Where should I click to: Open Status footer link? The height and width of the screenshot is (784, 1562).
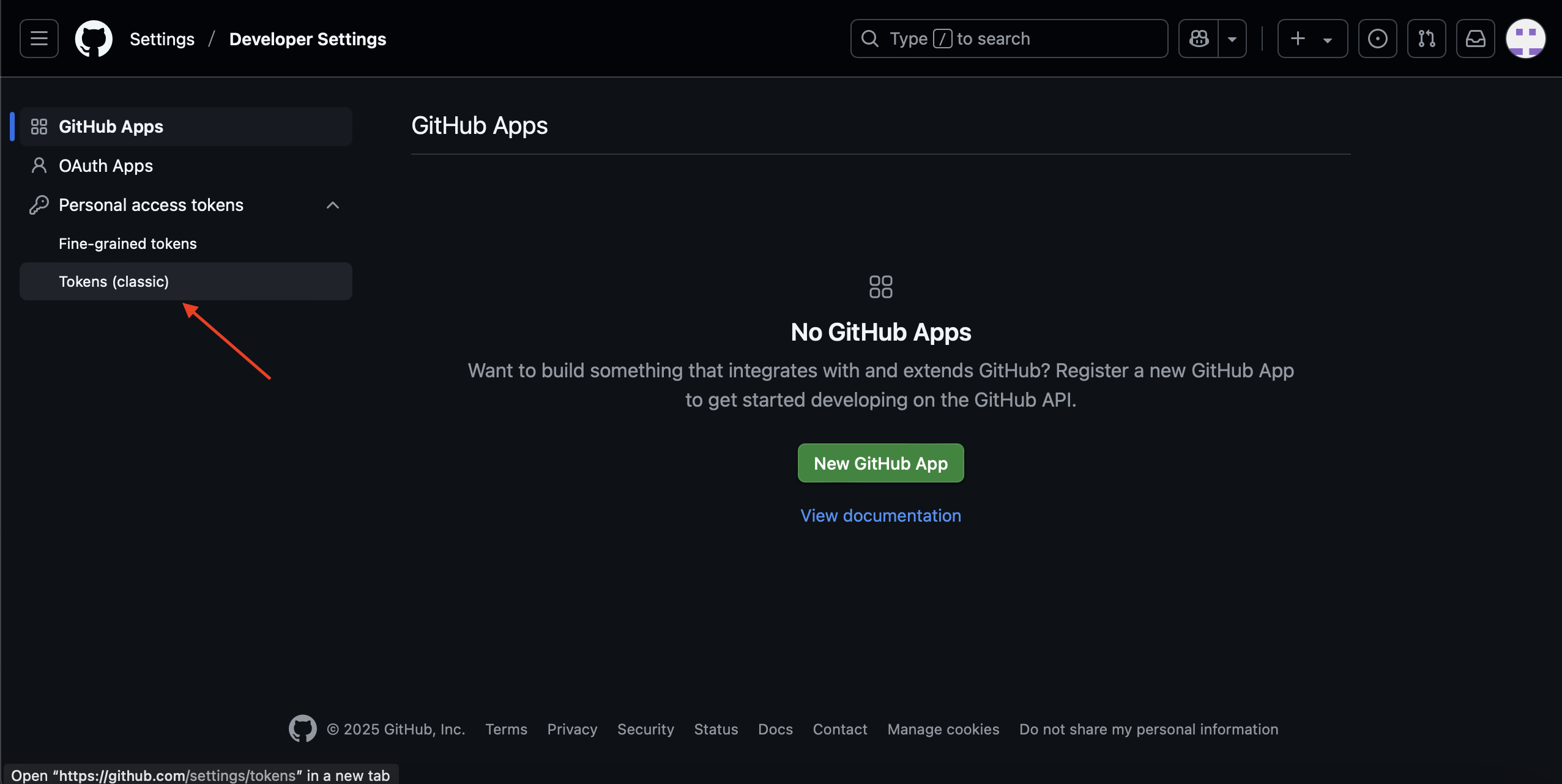(716, 729)
